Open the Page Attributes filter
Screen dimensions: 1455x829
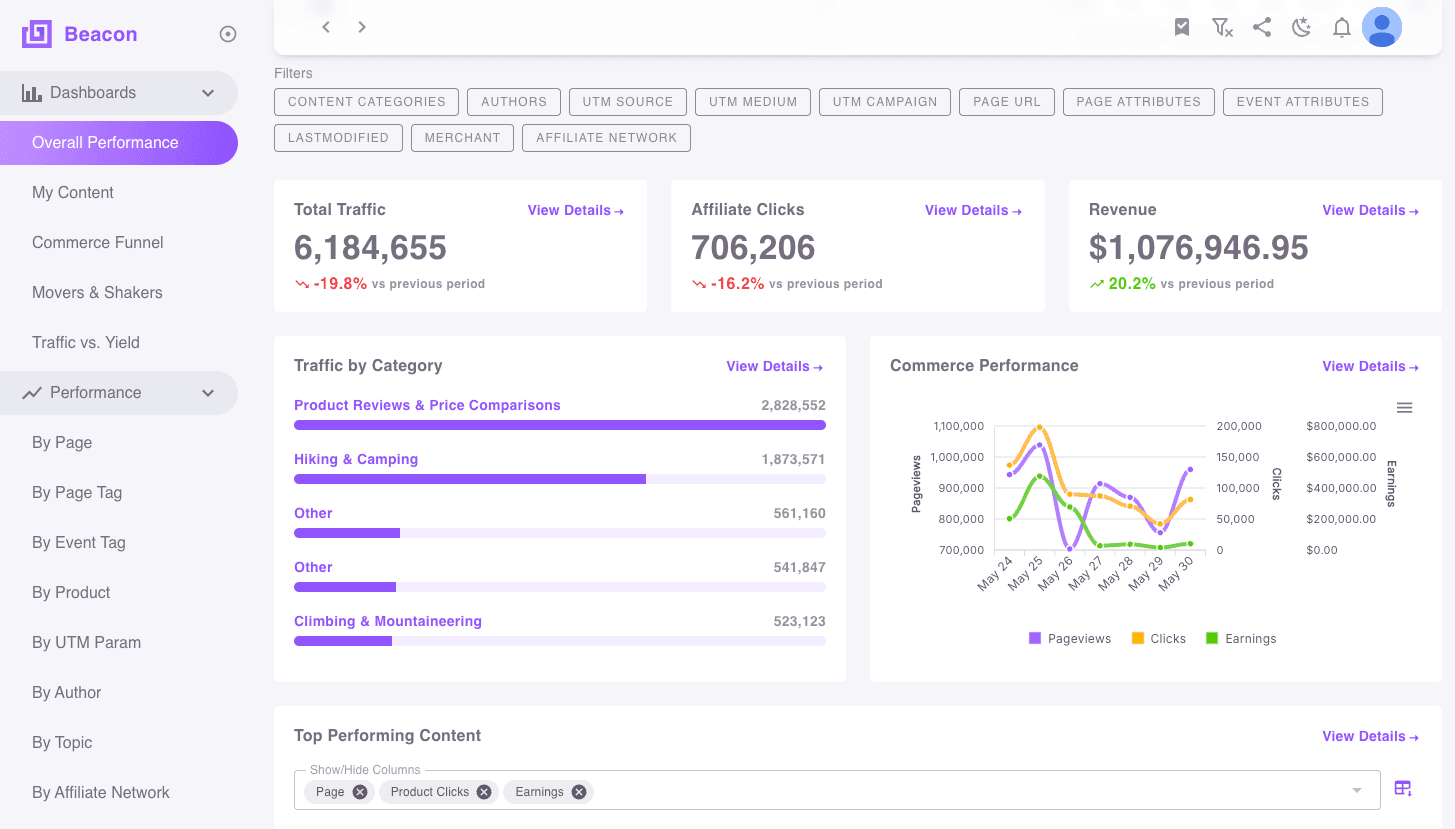(x=1139, y=102)
